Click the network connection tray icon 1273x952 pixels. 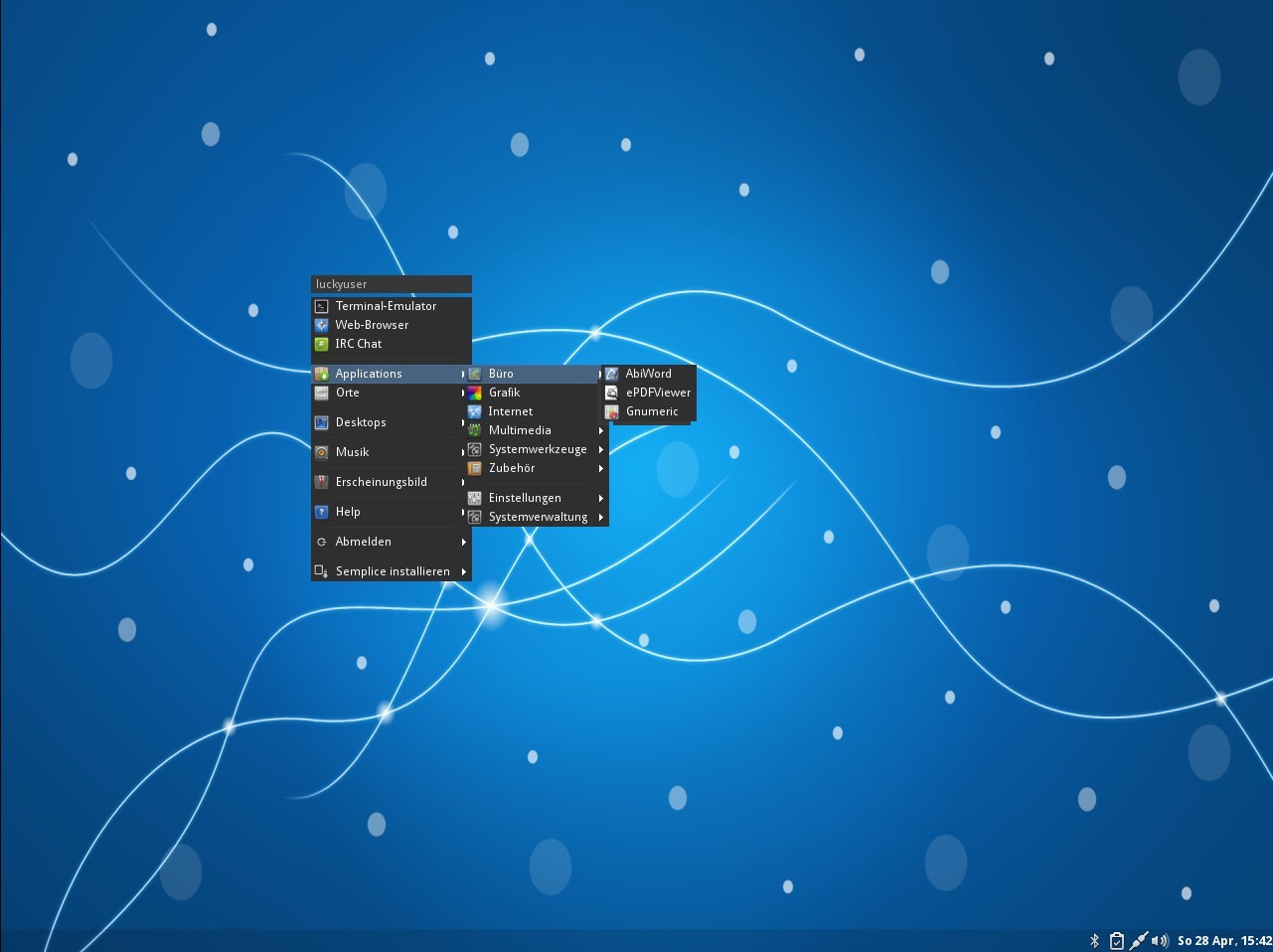point(1139,940)
